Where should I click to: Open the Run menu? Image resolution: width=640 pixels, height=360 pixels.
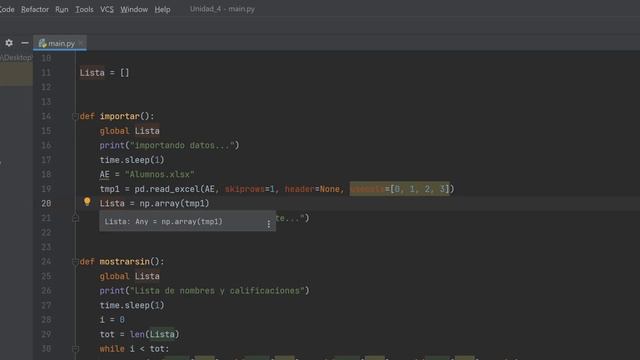(x=62, y=9)
